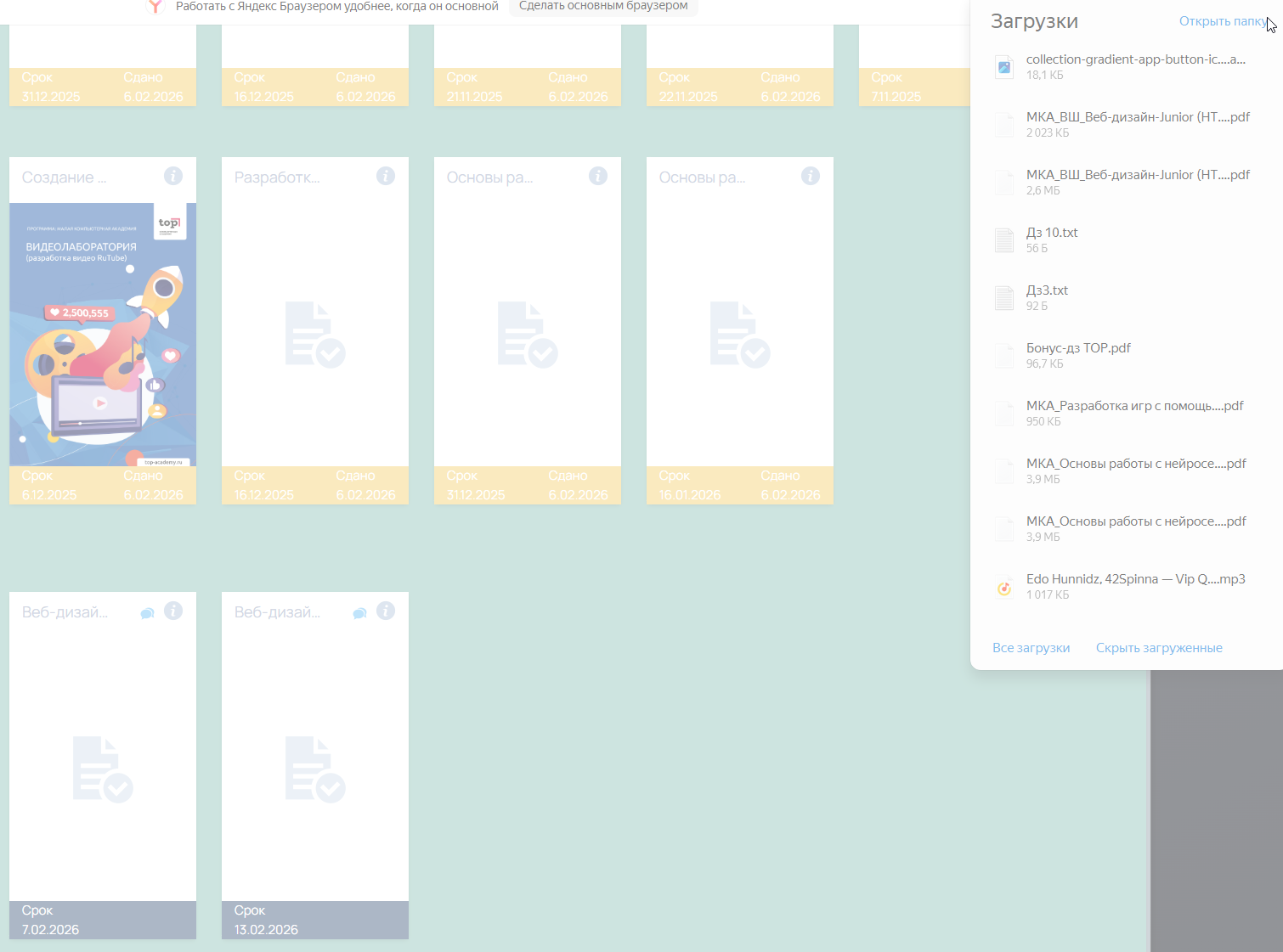Click the Разработк... card title
The width and height of the screenshot is (1283, 952).
click(x=277, y=177)
